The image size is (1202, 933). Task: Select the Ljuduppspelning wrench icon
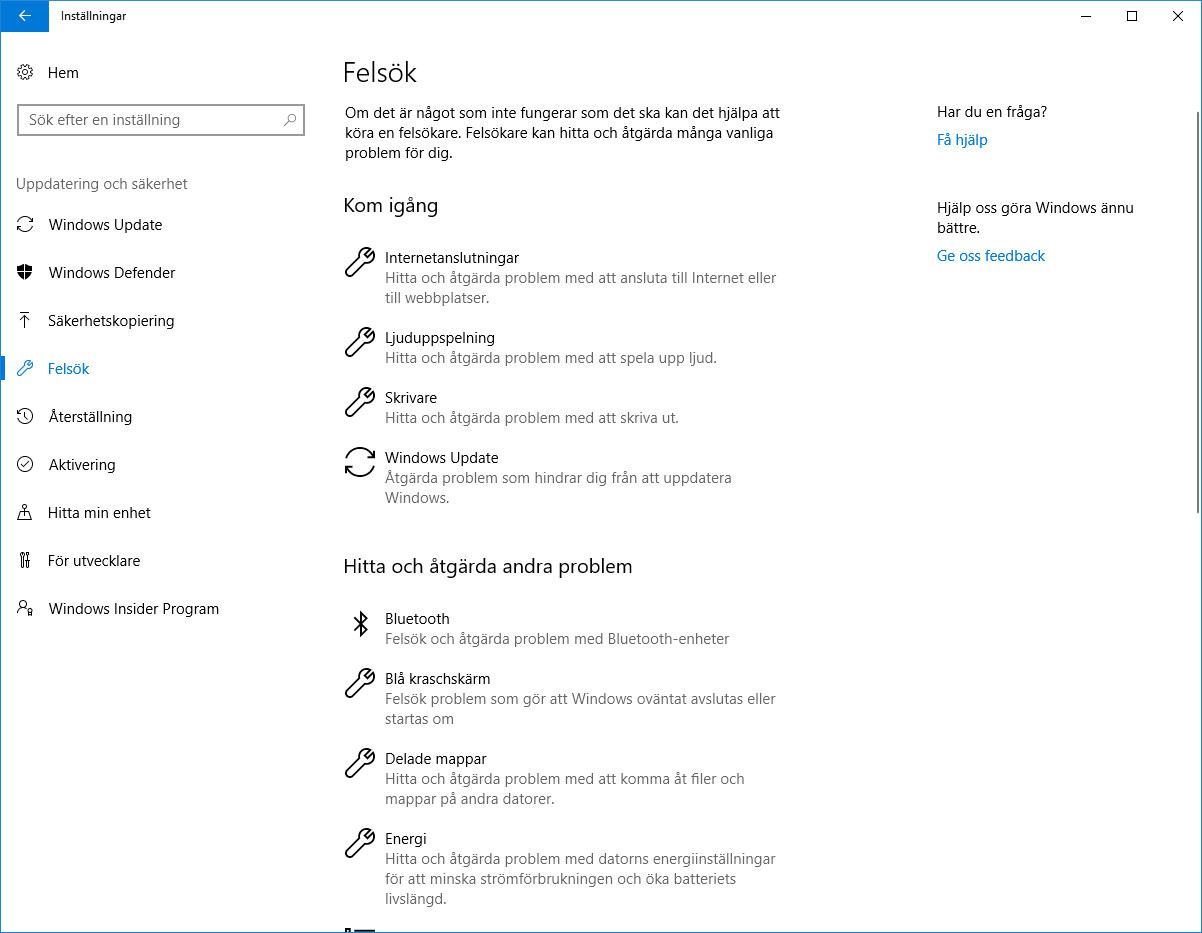click(359, 343)
